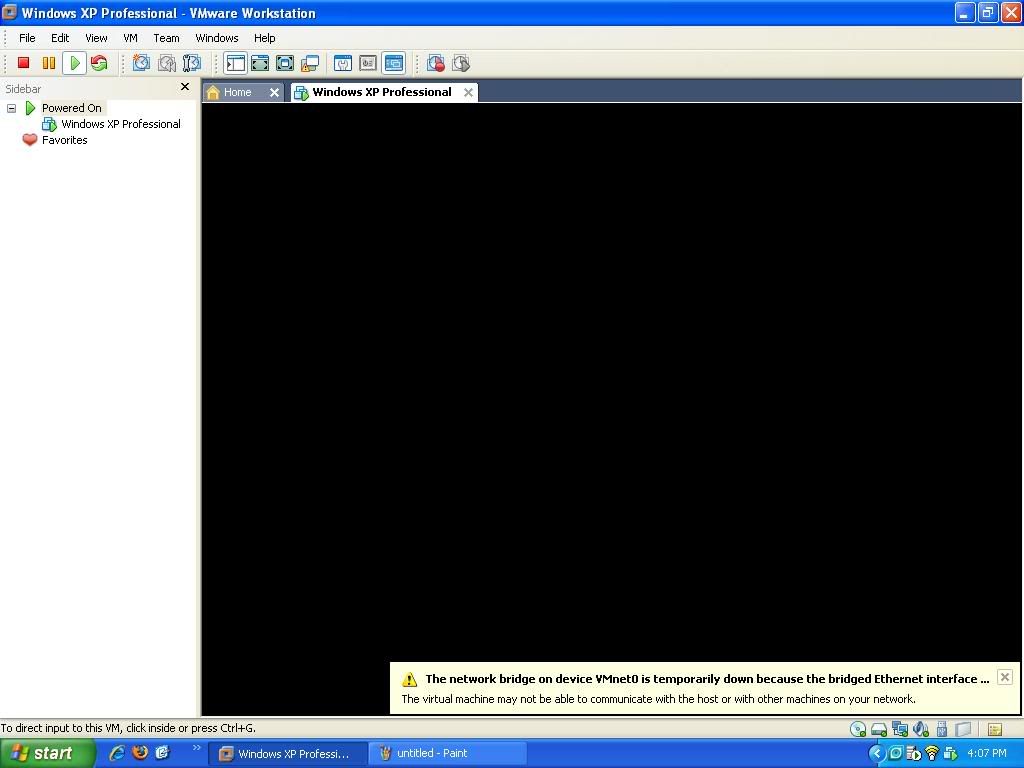Toggle Quick Switch view mode
The width and height of the screenshot is (1024, 768).
click(284, 63)
